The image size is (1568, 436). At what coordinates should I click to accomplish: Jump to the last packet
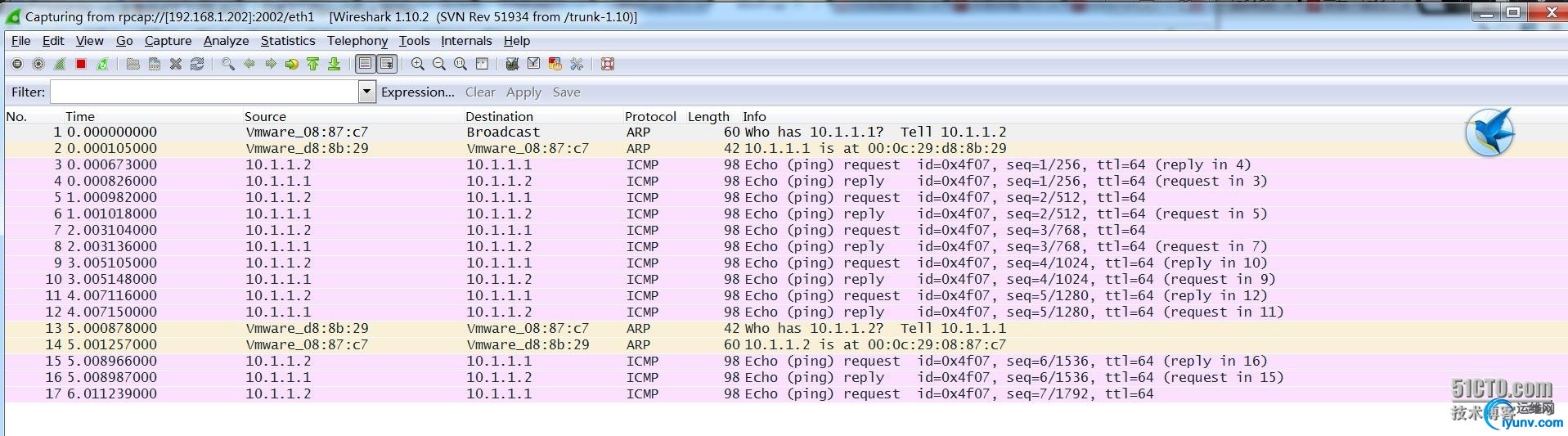pos(334,64)
